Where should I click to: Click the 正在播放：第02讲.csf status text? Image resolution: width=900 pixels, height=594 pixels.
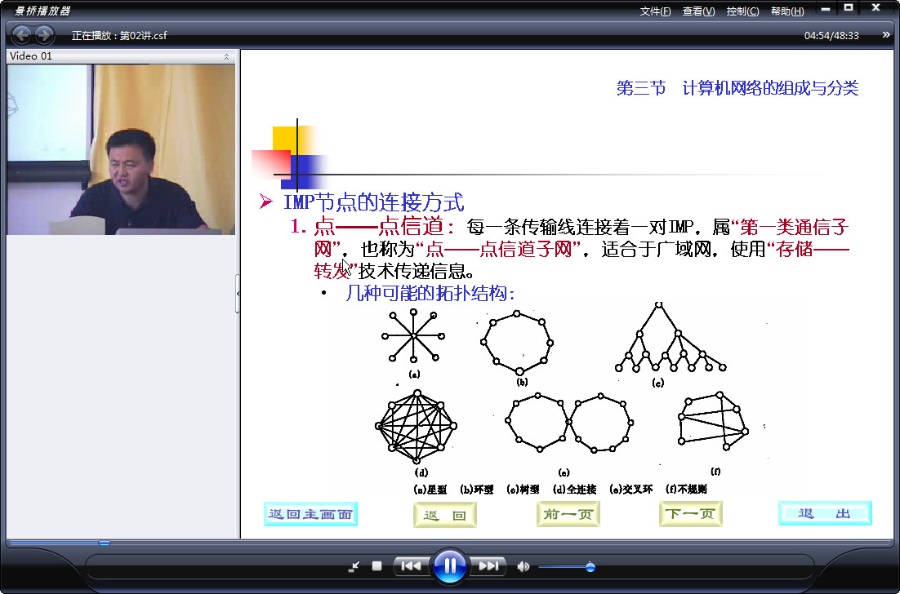pyautogui.click(x=119, y=36)
